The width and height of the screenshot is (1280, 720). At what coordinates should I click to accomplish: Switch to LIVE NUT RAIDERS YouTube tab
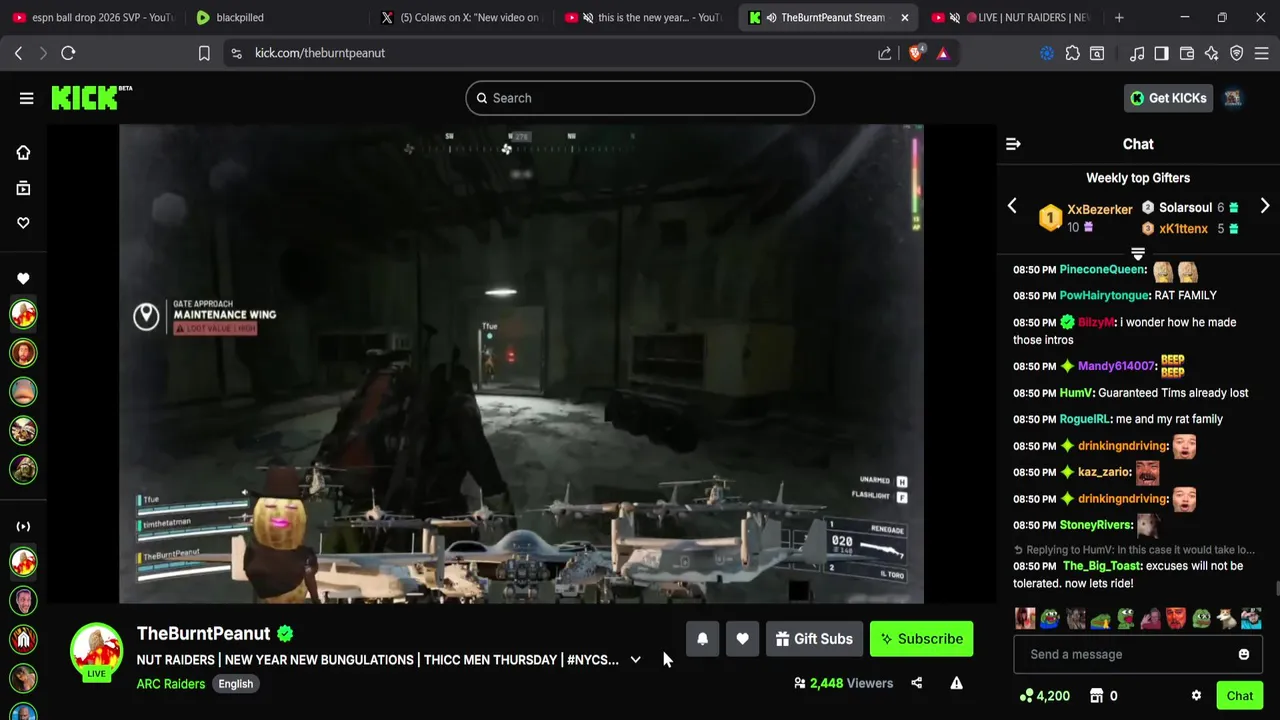click(1010, 17)
